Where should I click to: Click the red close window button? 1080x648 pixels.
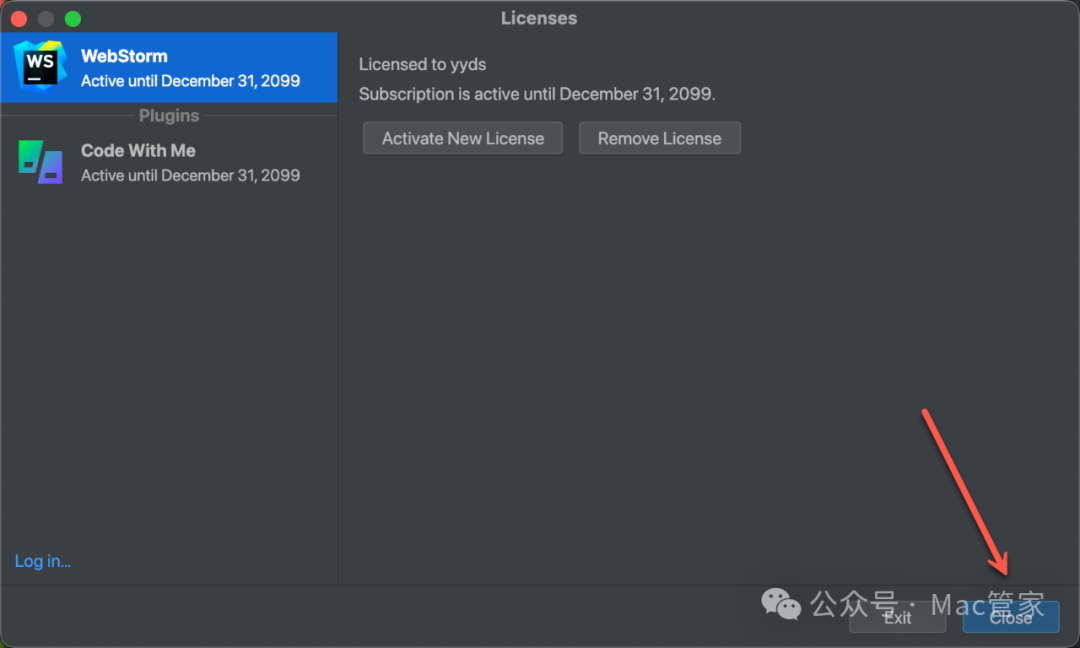(x=19, y=19)
